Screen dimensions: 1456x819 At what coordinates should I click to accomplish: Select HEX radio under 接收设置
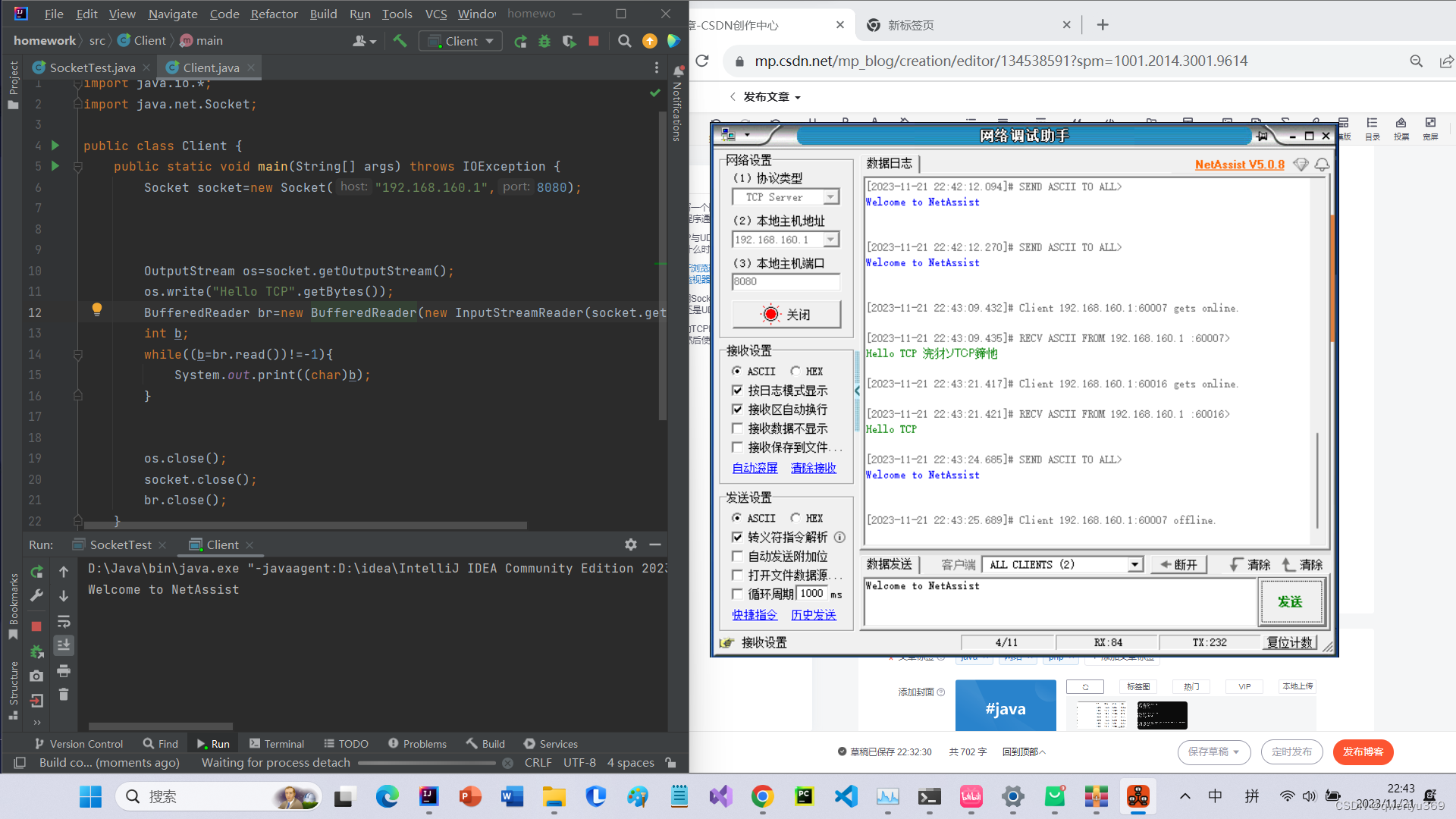(x=795, y=371)
